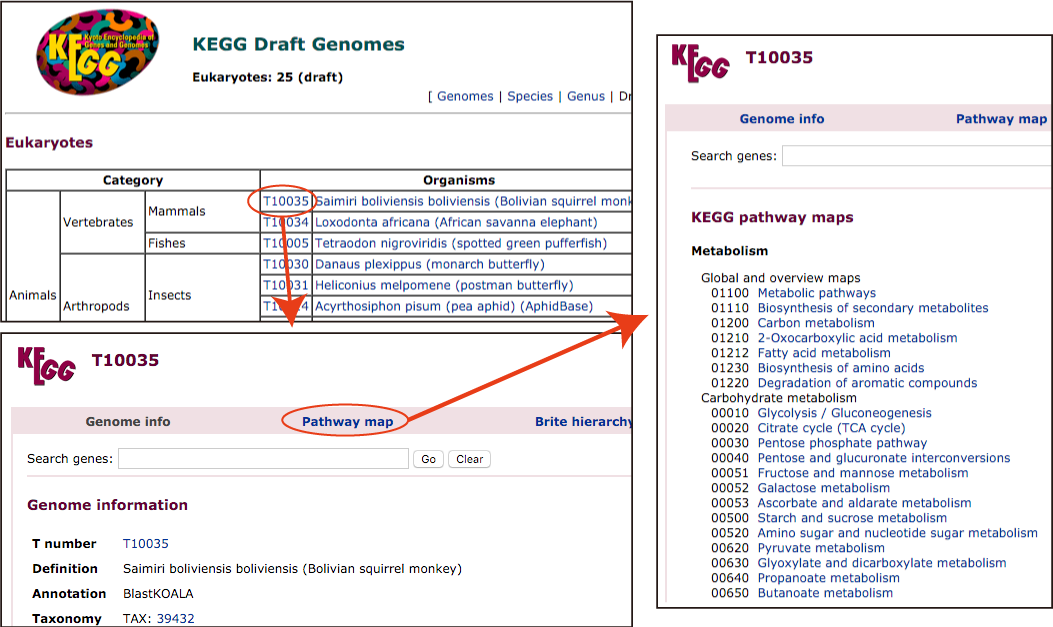Open taxonomy ID 39432 link
Image resolution: width=1053 pixels, height=627 pixels.
[175, 618]
